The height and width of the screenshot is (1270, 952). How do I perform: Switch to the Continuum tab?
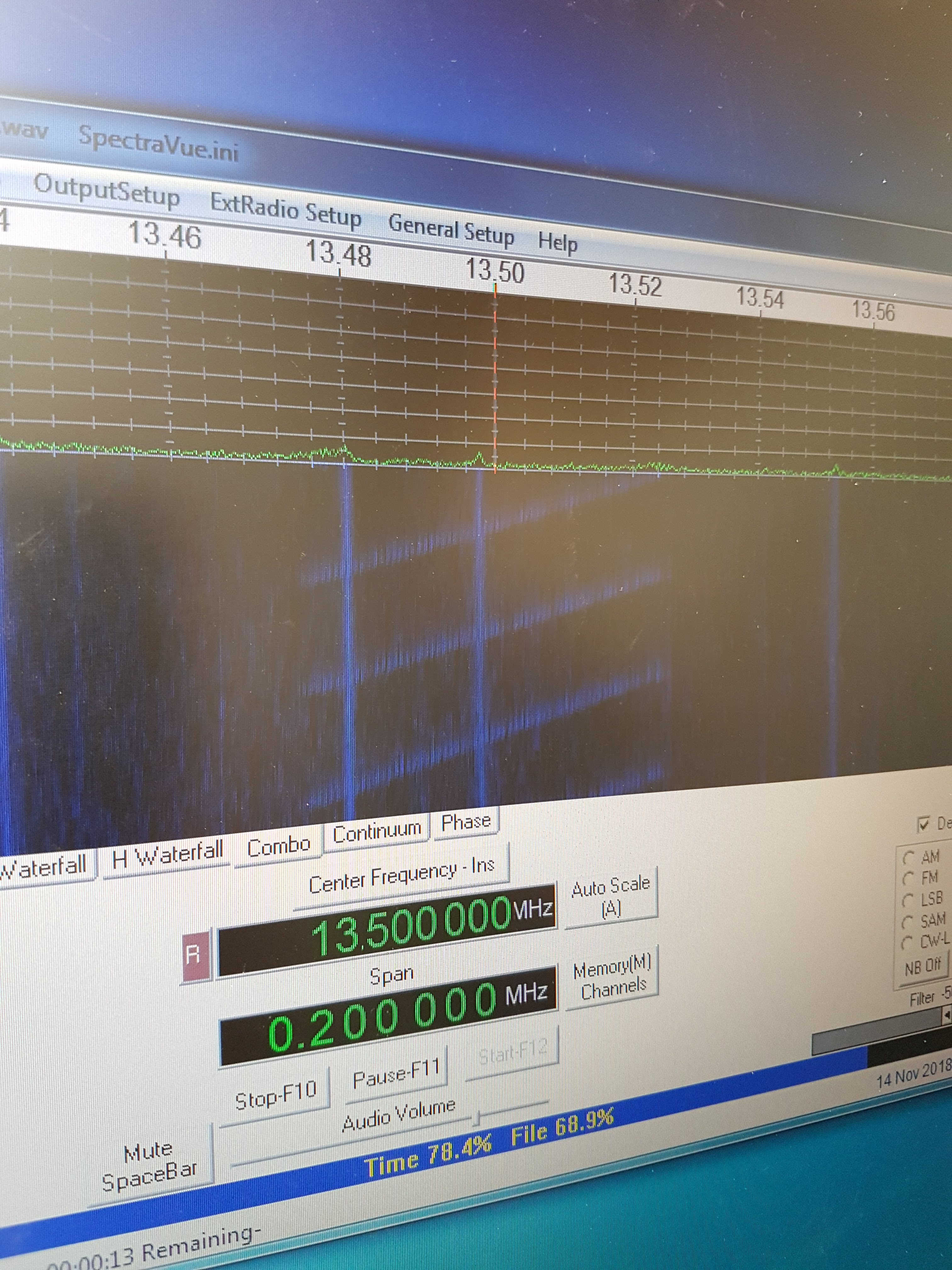point(377,831)
